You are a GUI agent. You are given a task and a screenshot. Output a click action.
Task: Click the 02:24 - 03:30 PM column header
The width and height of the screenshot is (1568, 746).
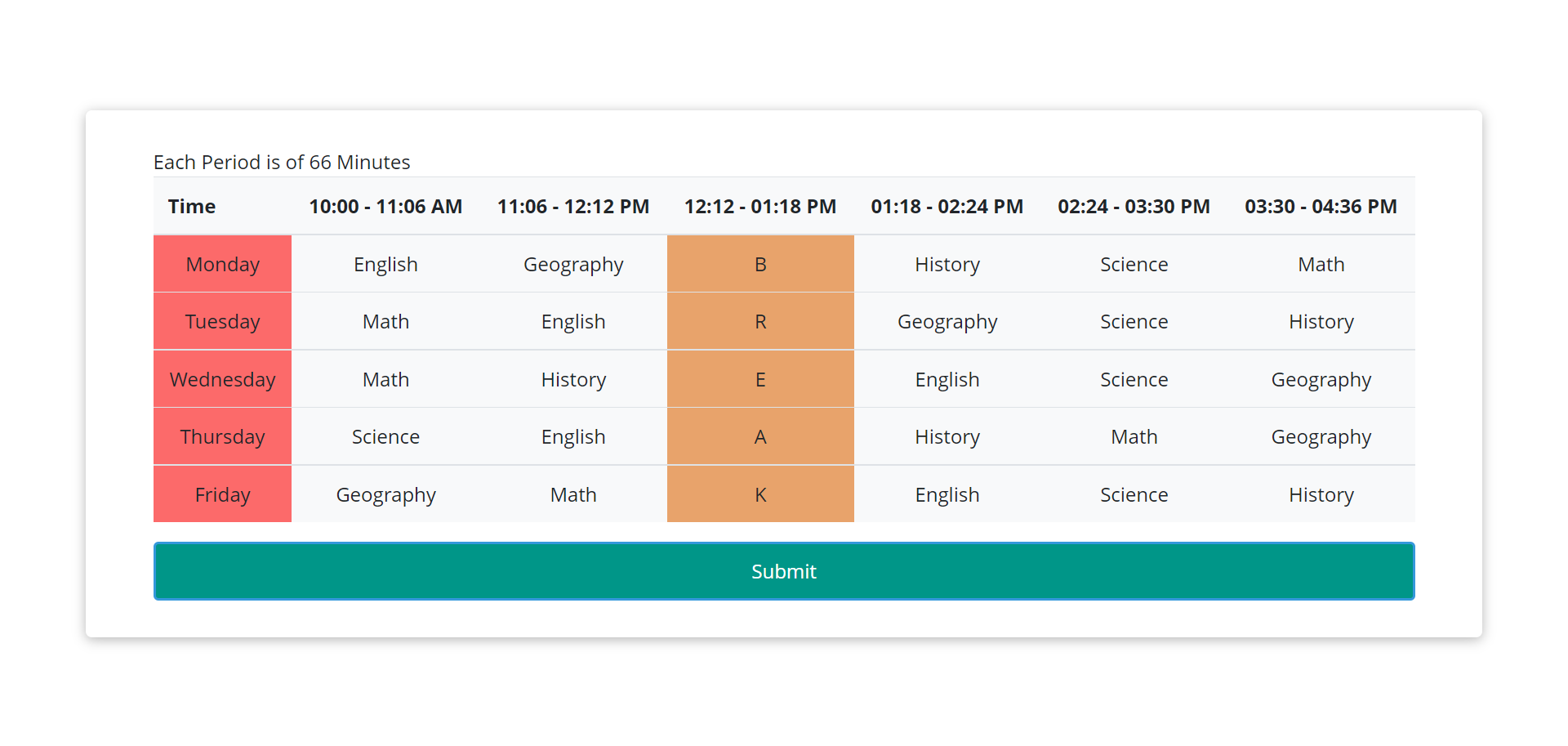coord(1134,206)
